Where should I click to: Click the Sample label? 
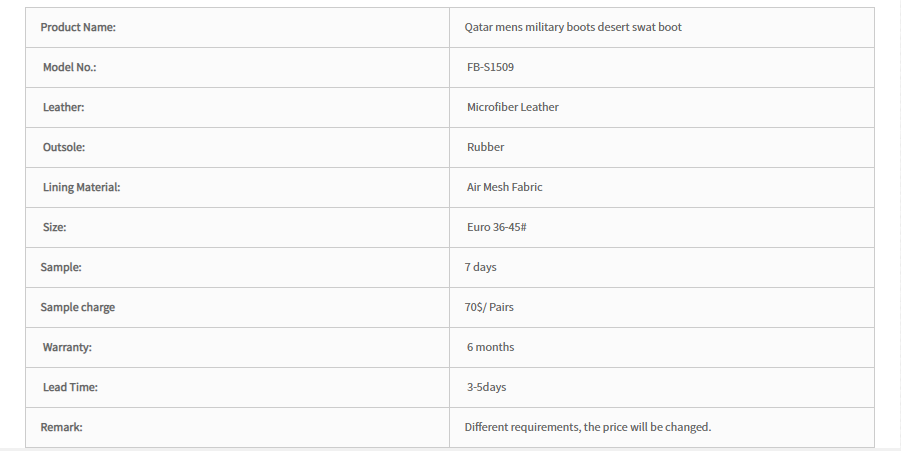coord(61,267)
